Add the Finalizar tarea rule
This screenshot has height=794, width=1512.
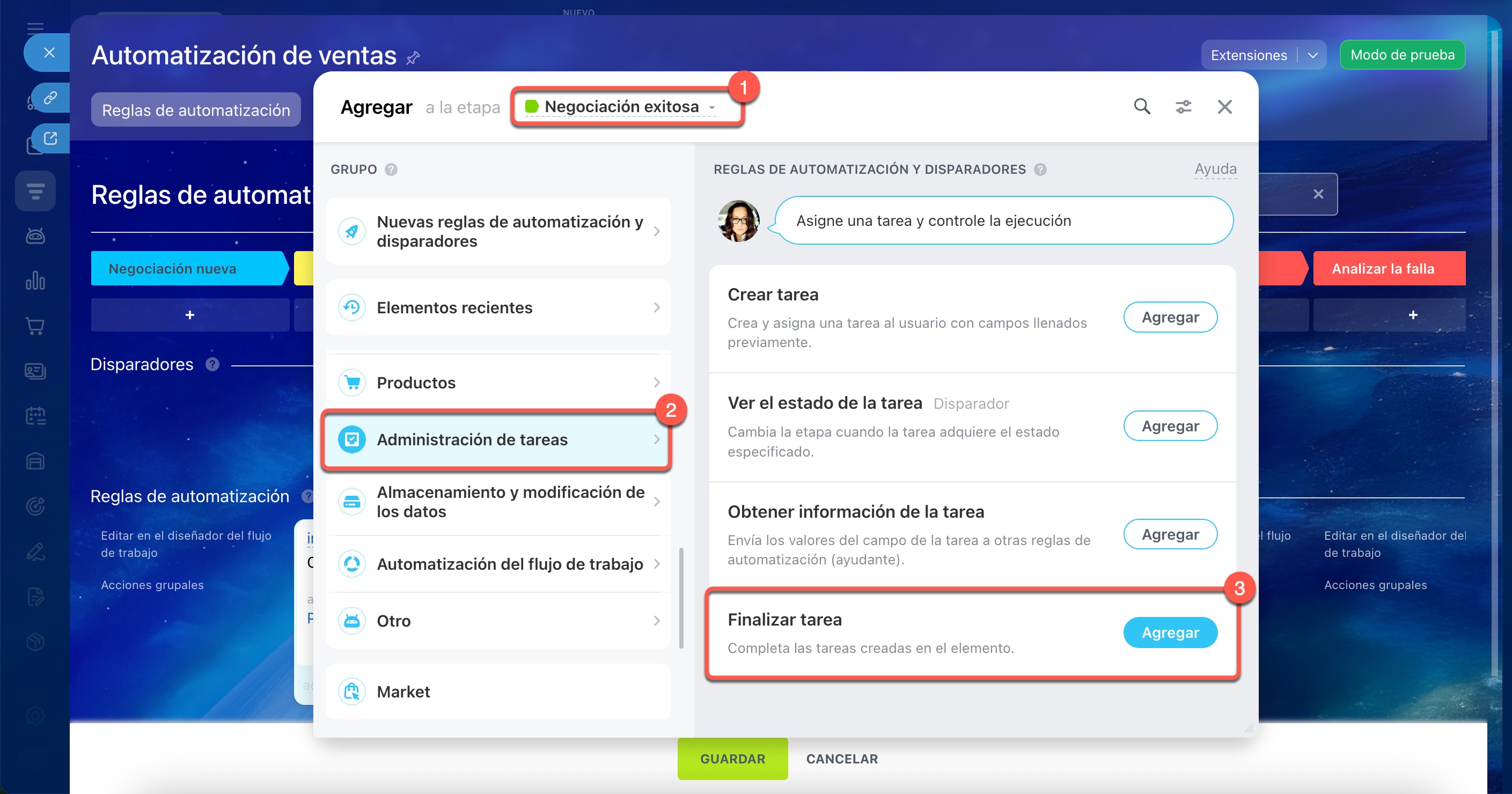[x=1170, y=633]
